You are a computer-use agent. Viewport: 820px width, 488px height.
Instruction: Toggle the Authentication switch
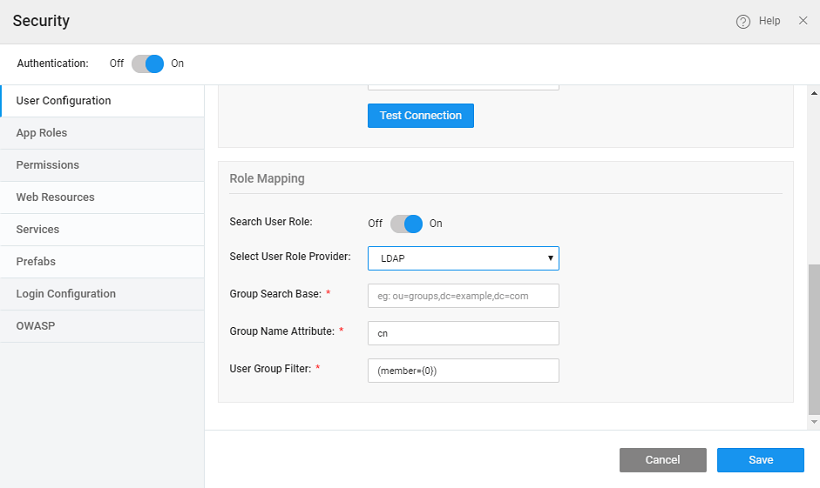point(148,63)
